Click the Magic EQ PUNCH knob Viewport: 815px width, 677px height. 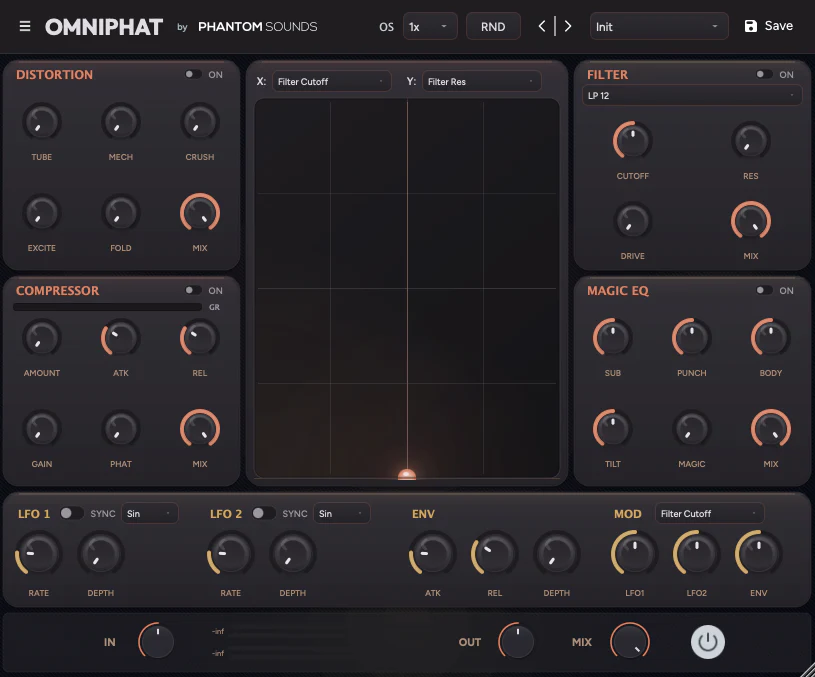[691, 338]
